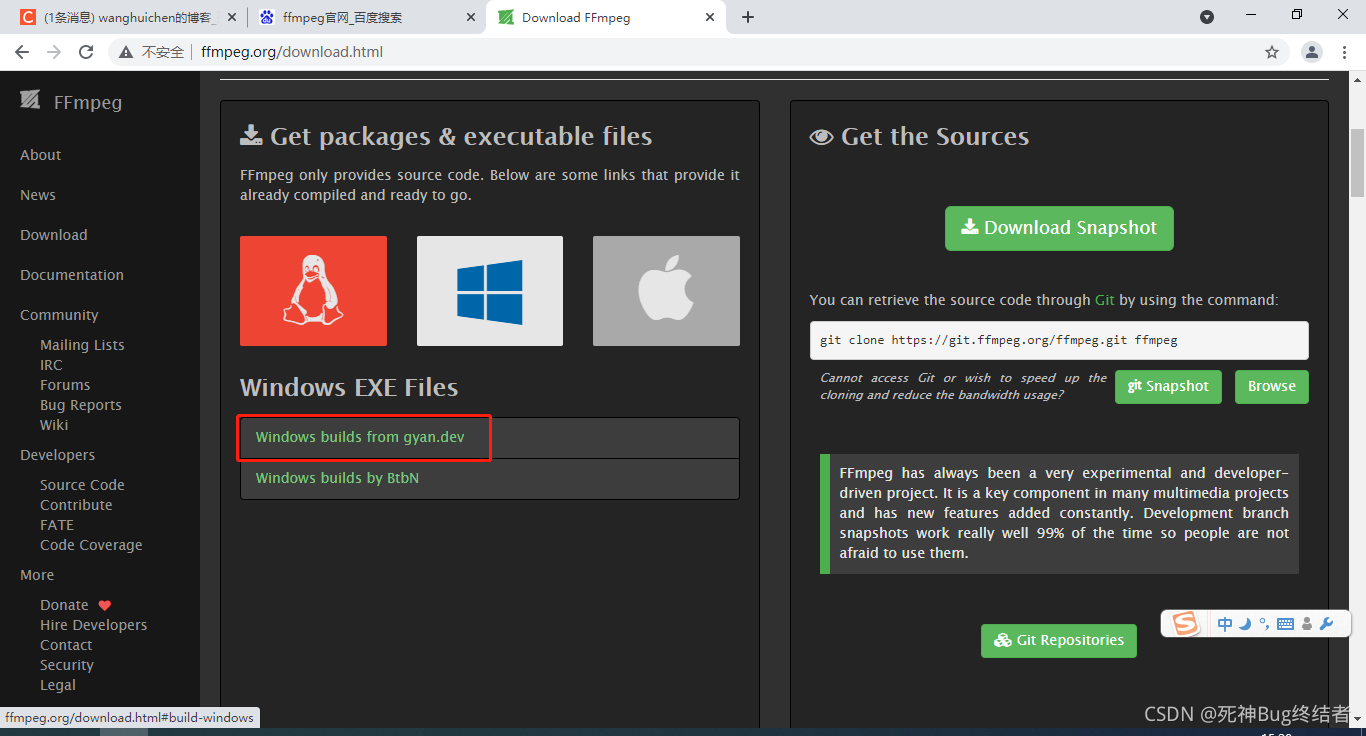Screen dimensions: 1366x736
Task: Close the Download FFmpeg tab
Action: [x=711, y=17]
